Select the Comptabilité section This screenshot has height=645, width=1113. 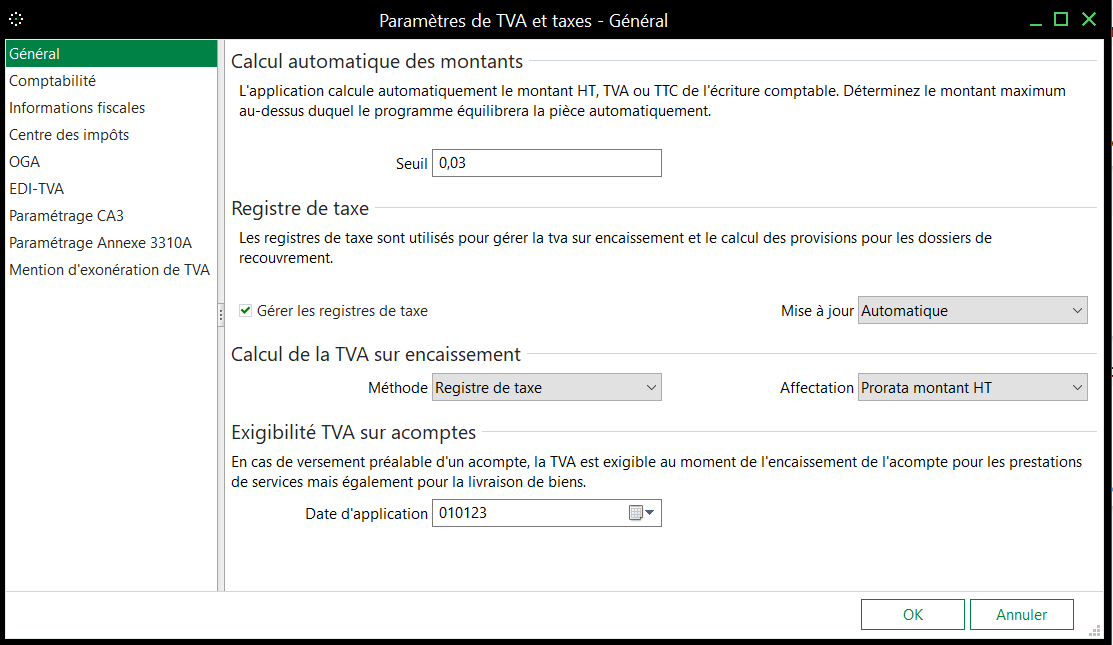[53, 81]
